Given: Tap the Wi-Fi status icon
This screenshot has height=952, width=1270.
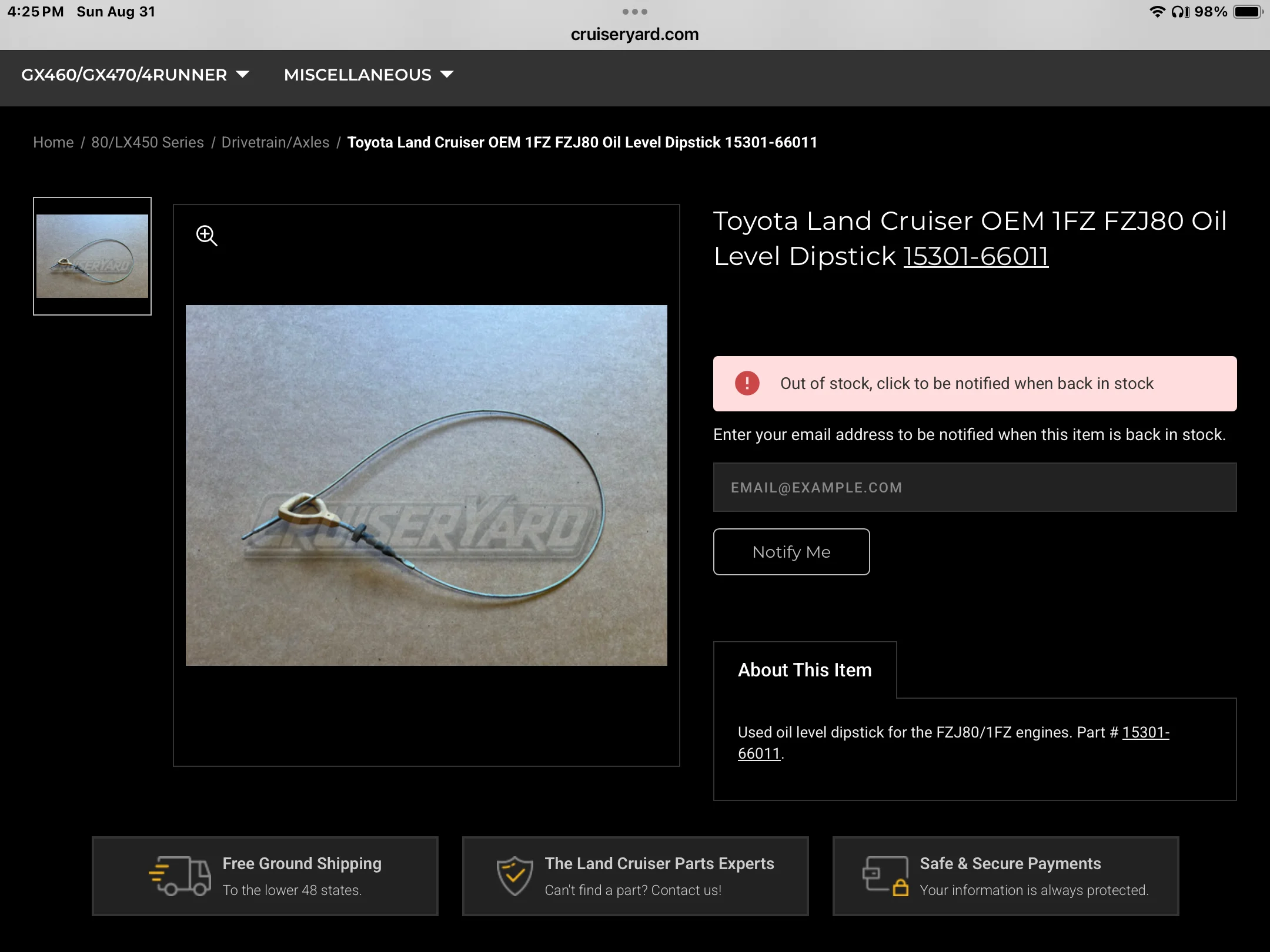Looking at the screenshot, I should click(1157, 12).
